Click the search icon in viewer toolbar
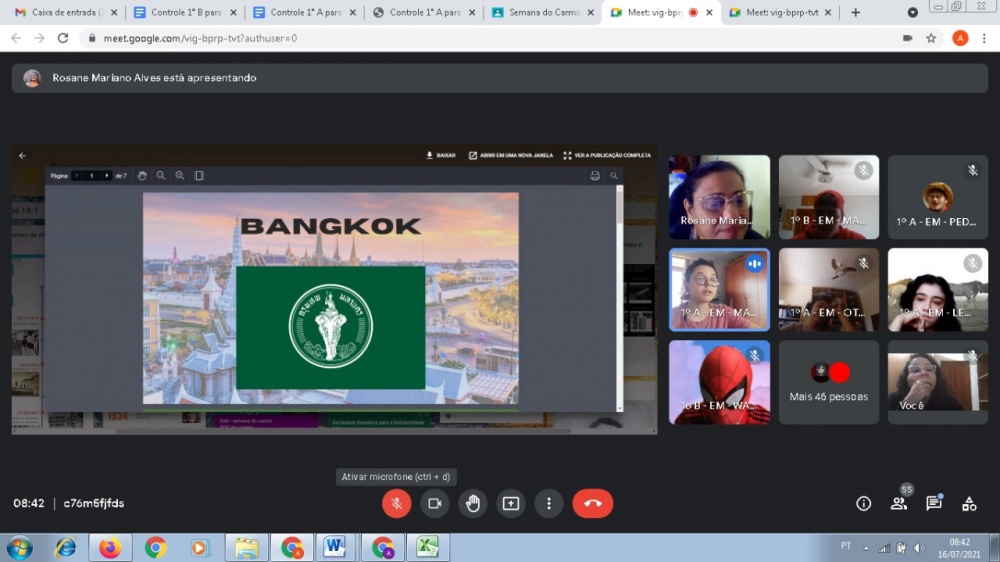This screenshot has width=1000, height=562. click(614, 175)
